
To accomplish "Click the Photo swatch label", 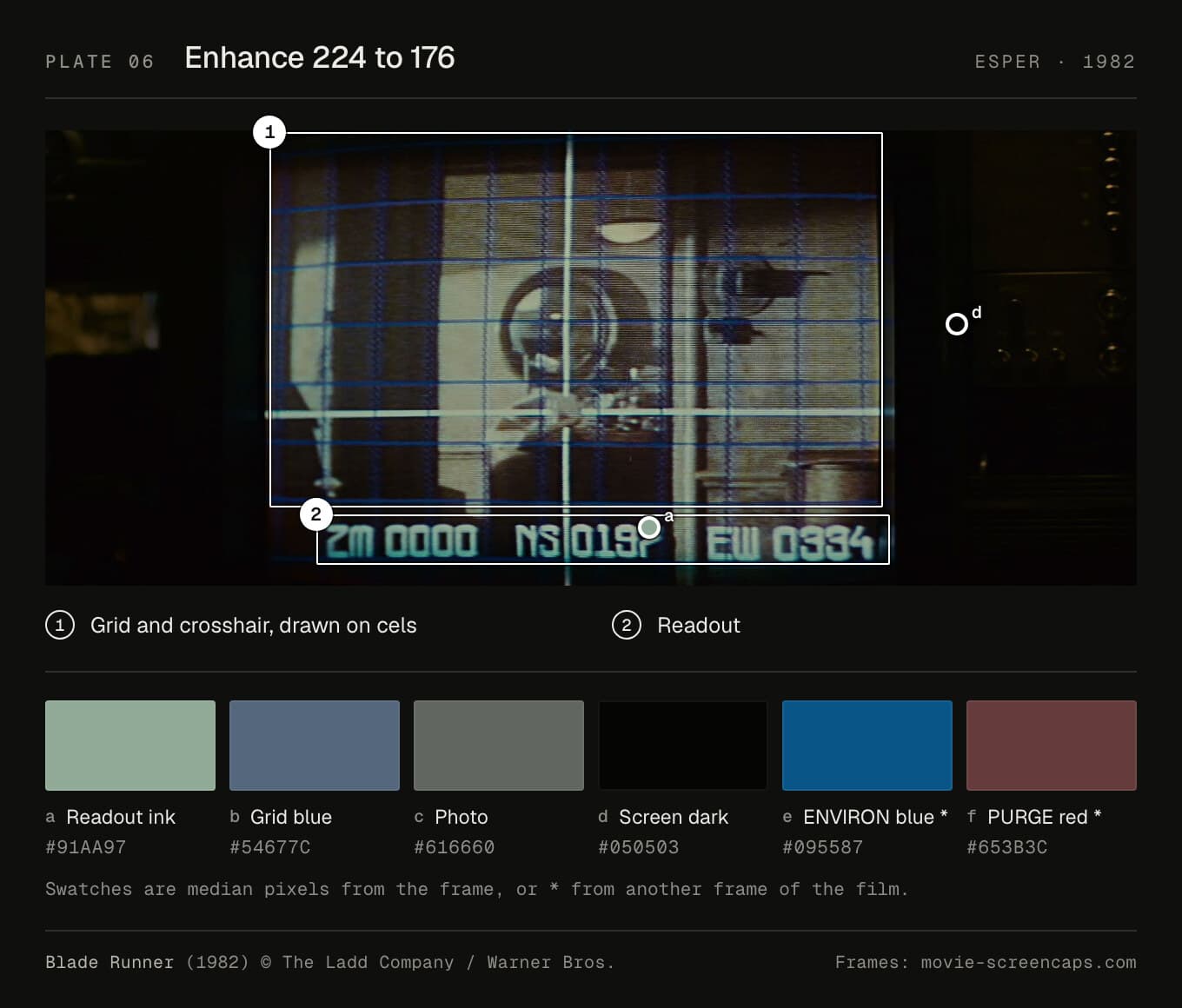I will (x=462, y=817).
